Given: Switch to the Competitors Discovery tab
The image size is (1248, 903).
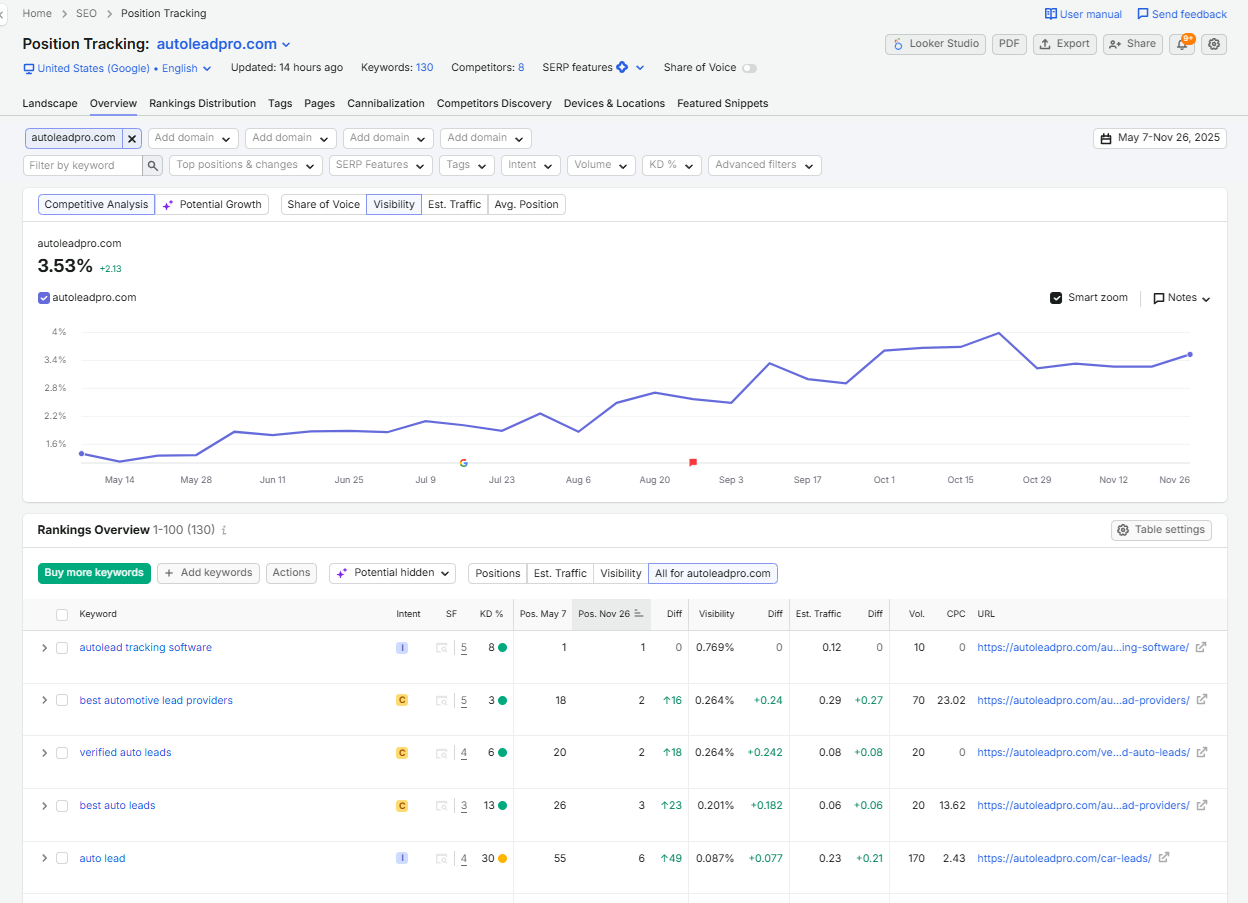Looking at the screenshot, I should click(x=494, y=103).
